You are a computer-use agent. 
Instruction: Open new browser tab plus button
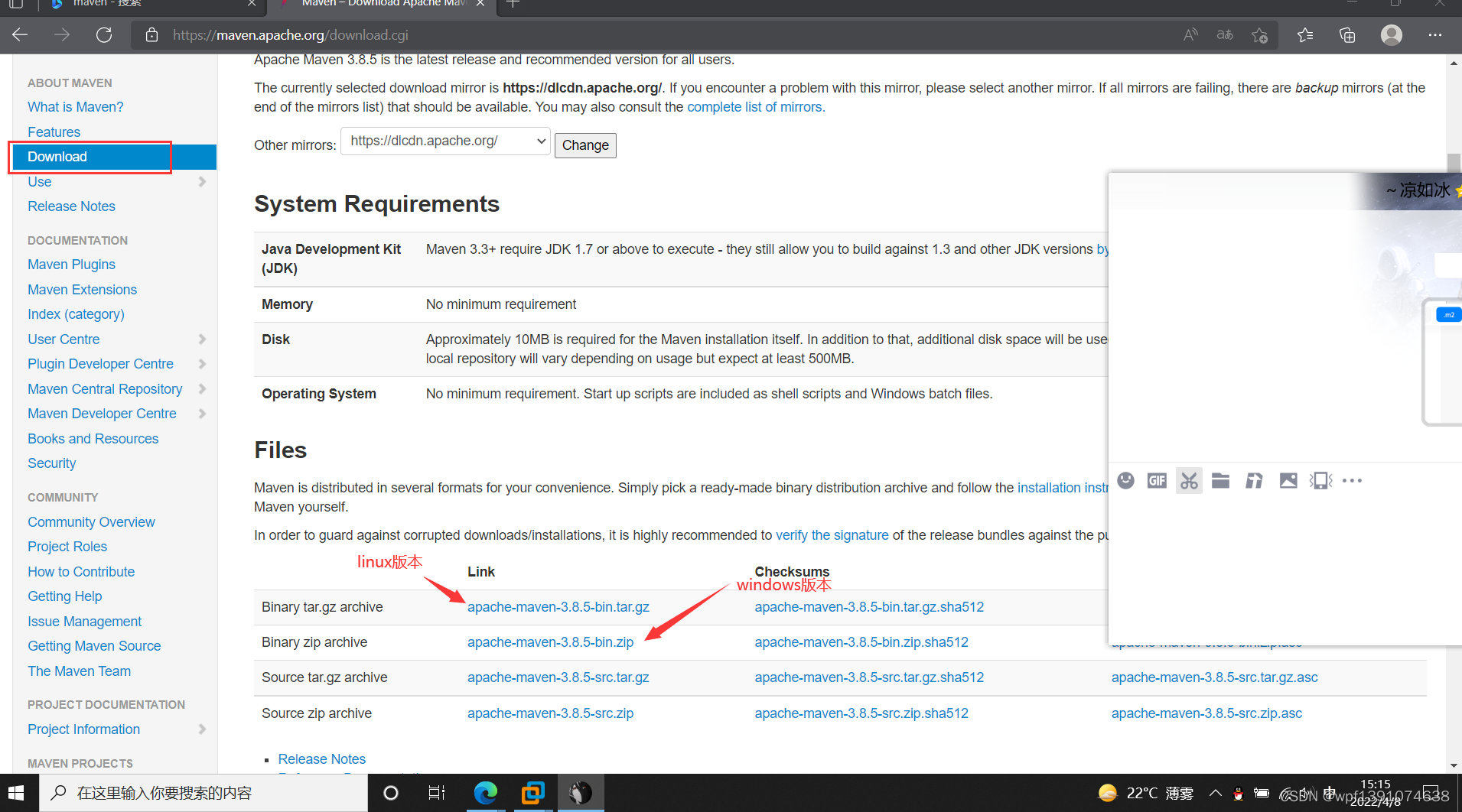(513, 4)
